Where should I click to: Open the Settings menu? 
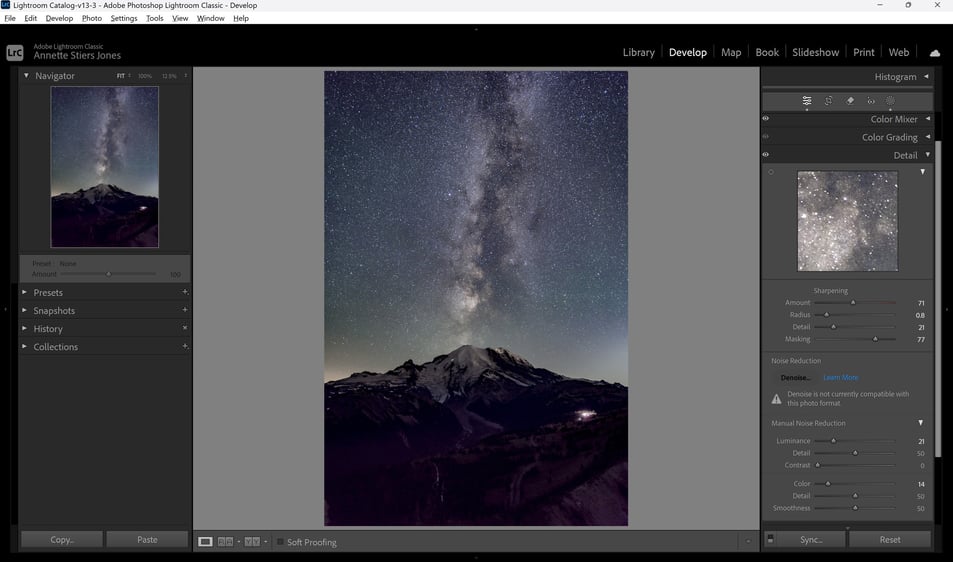123,18
